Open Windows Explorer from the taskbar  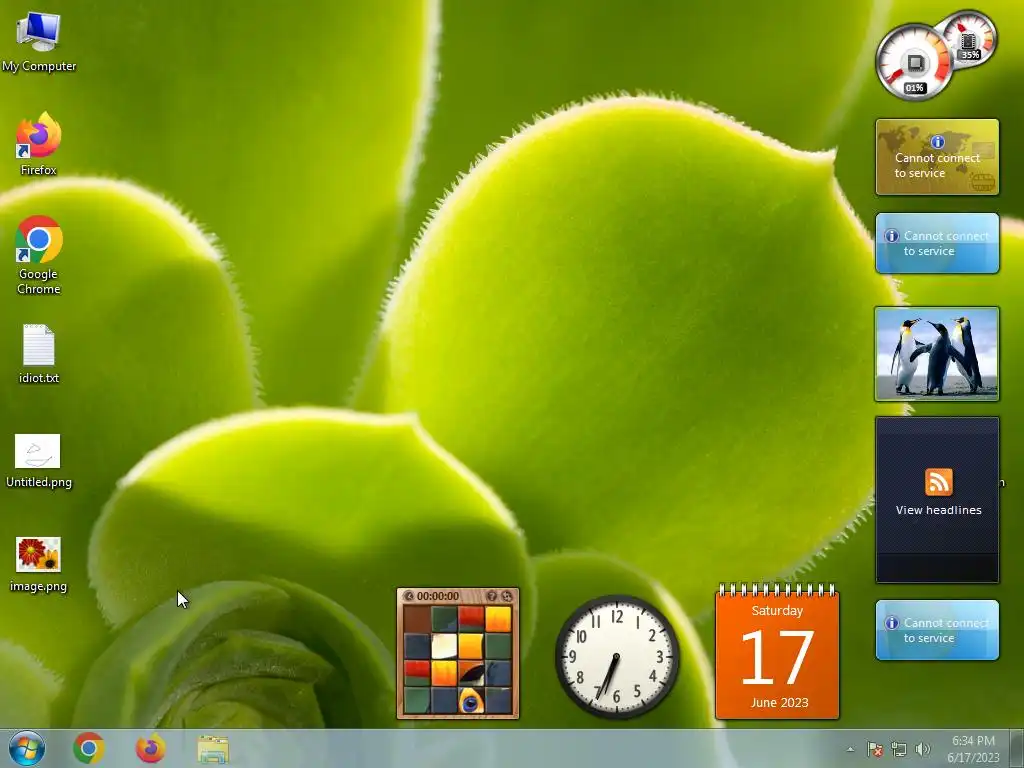click(x=213, y=749)
